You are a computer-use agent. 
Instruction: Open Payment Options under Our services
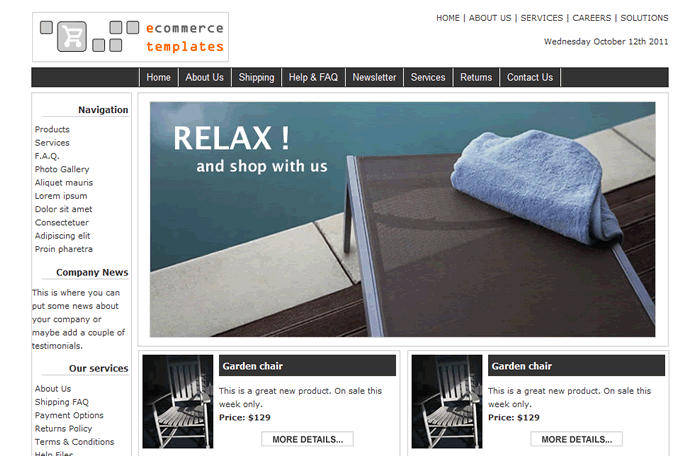[x=69, y=415]
